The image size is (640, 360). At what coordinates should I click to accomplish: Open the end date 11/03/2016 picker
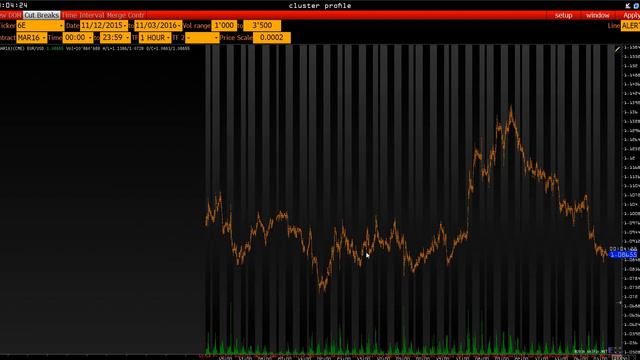158,26
